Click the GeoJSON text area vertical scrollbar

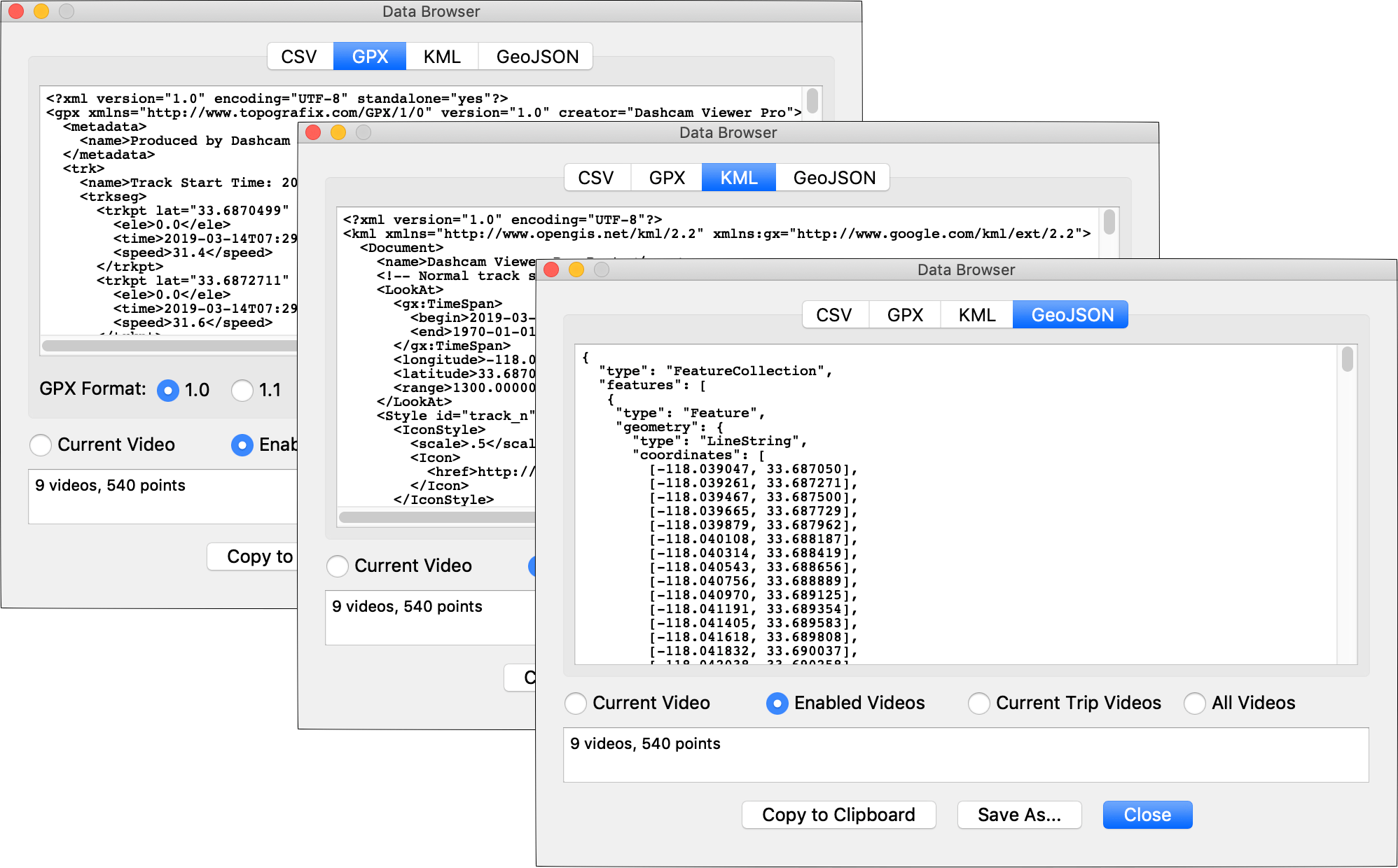[1347, 359]
